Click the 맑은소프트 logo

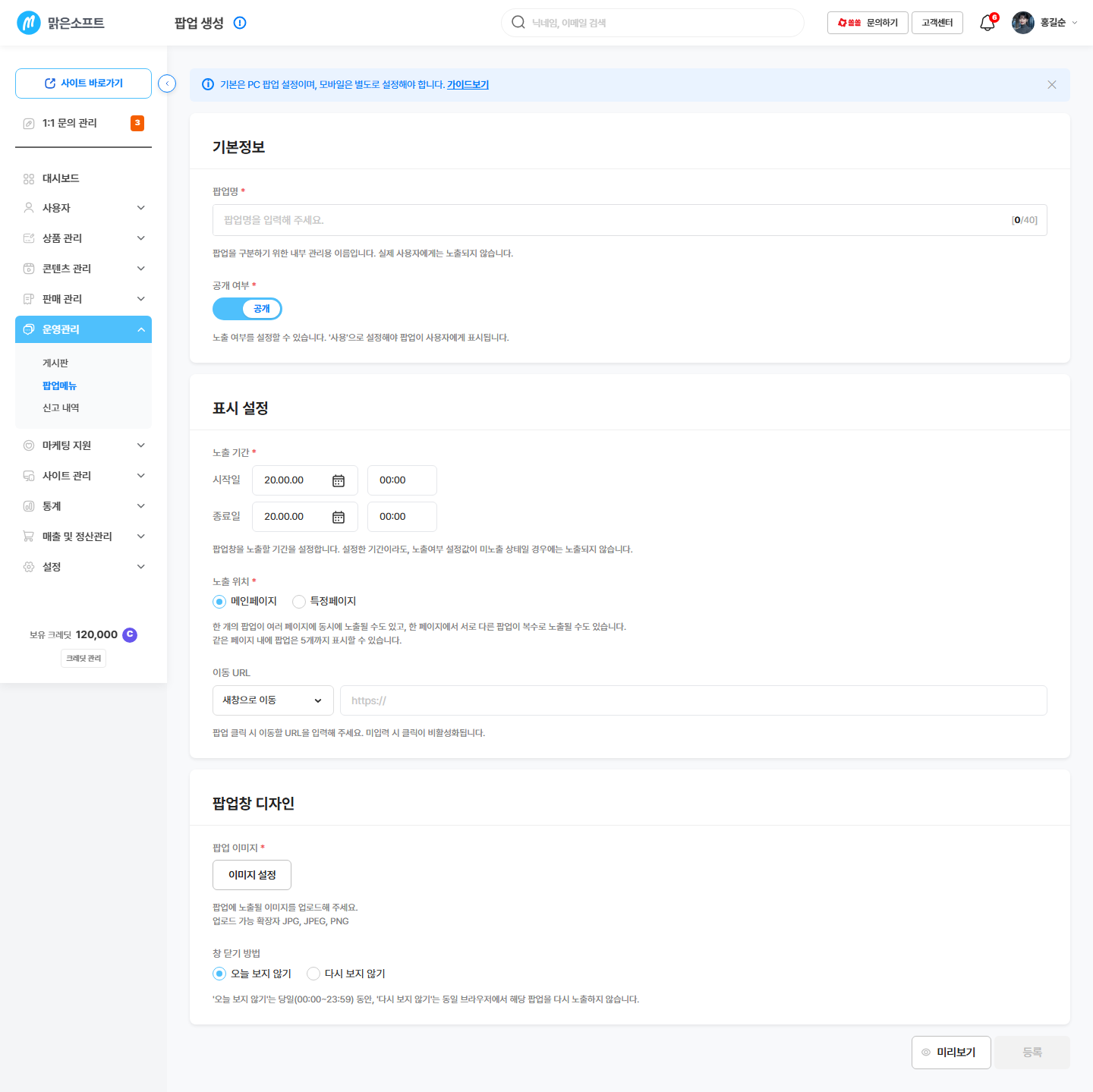[61, 23]
